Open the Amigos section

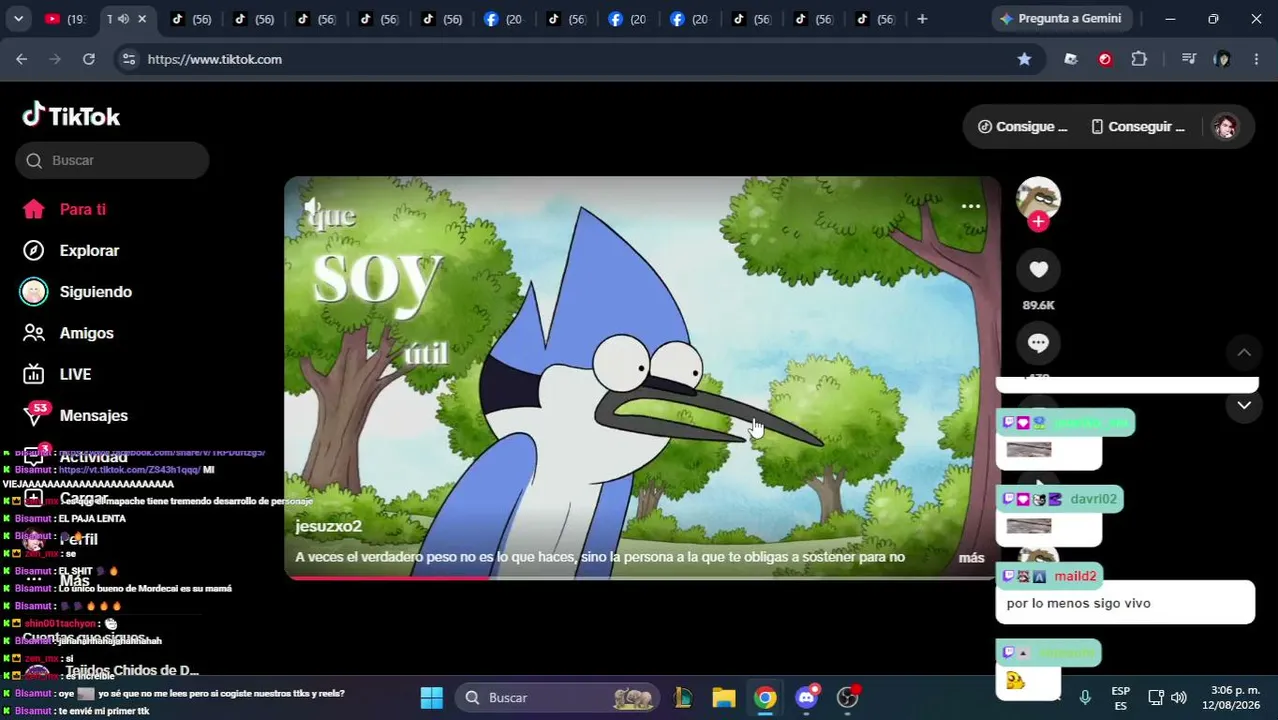(68, 333)
